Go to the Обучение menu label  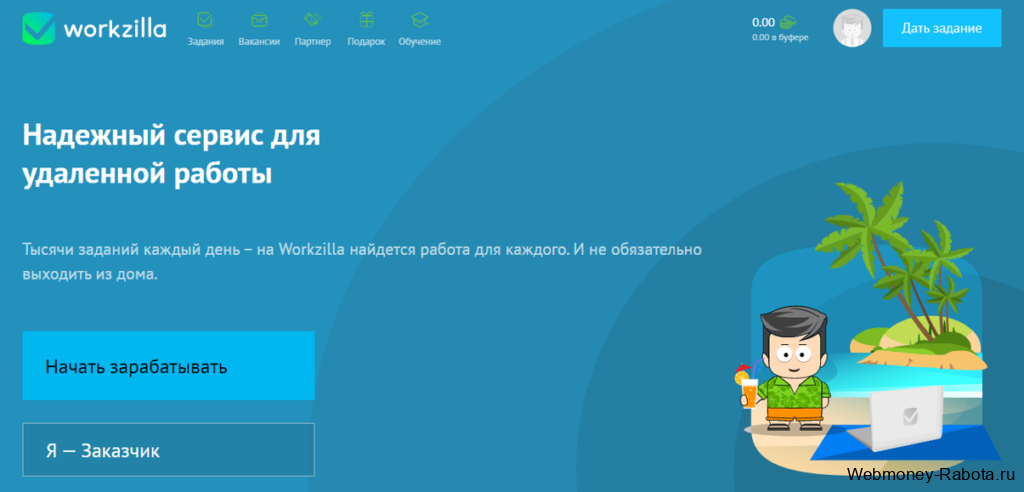tap(420, 41)
